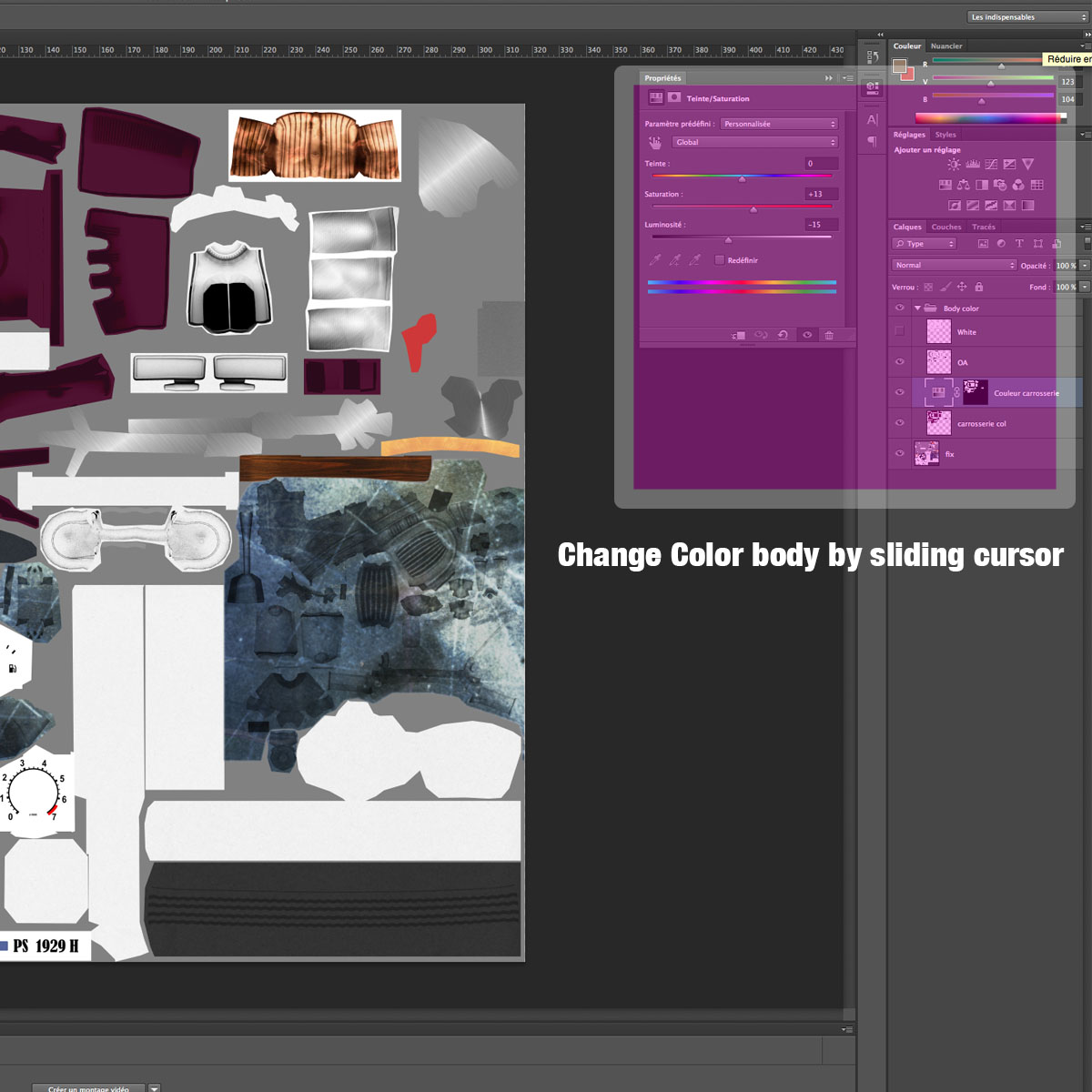Open the paragraph panel icon
The height and width of the screenshot is (1092, 1092).
[872, 141]
